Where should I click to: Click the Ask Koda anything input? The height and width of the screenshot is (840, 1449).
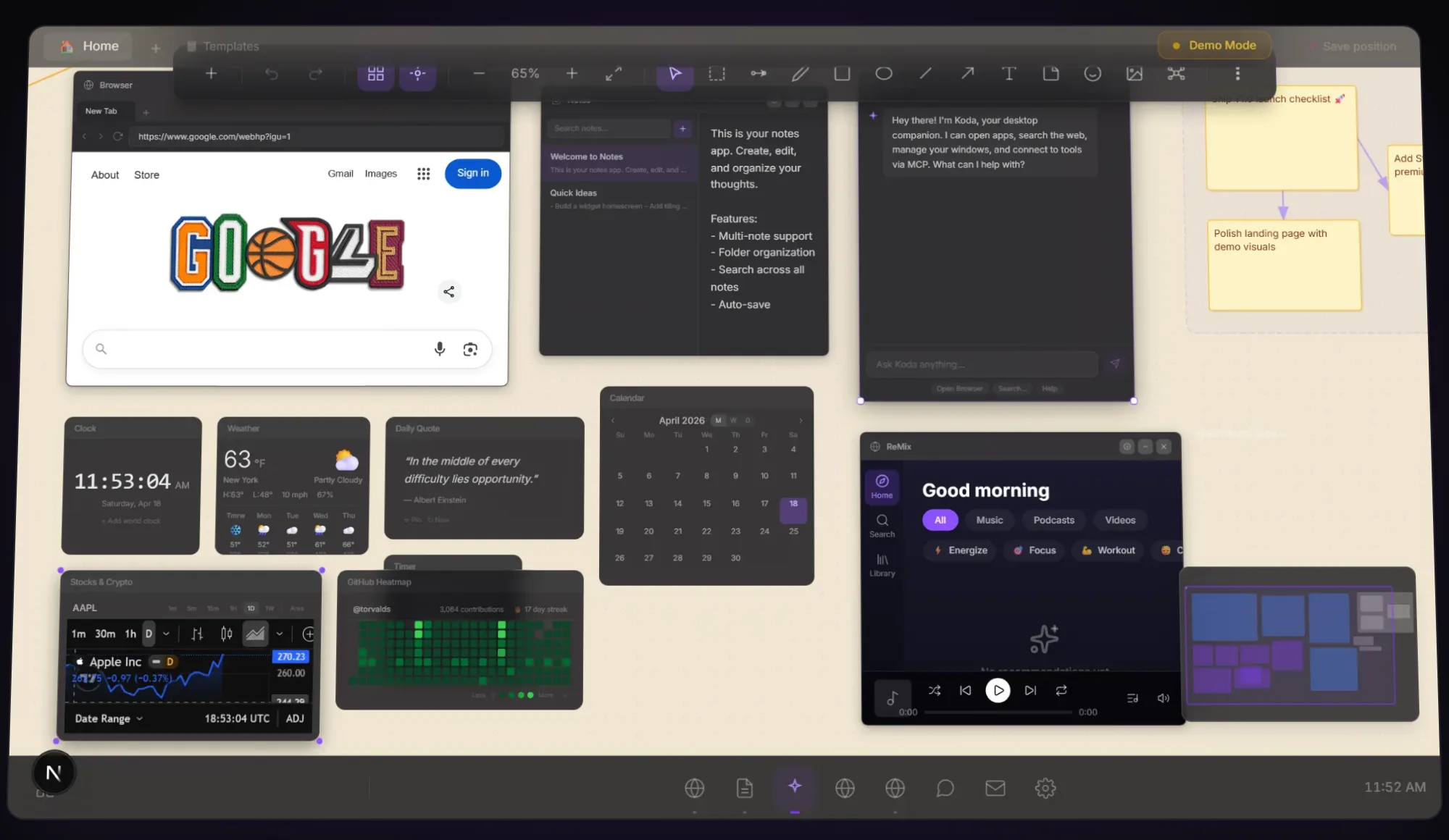coord(982,364)
